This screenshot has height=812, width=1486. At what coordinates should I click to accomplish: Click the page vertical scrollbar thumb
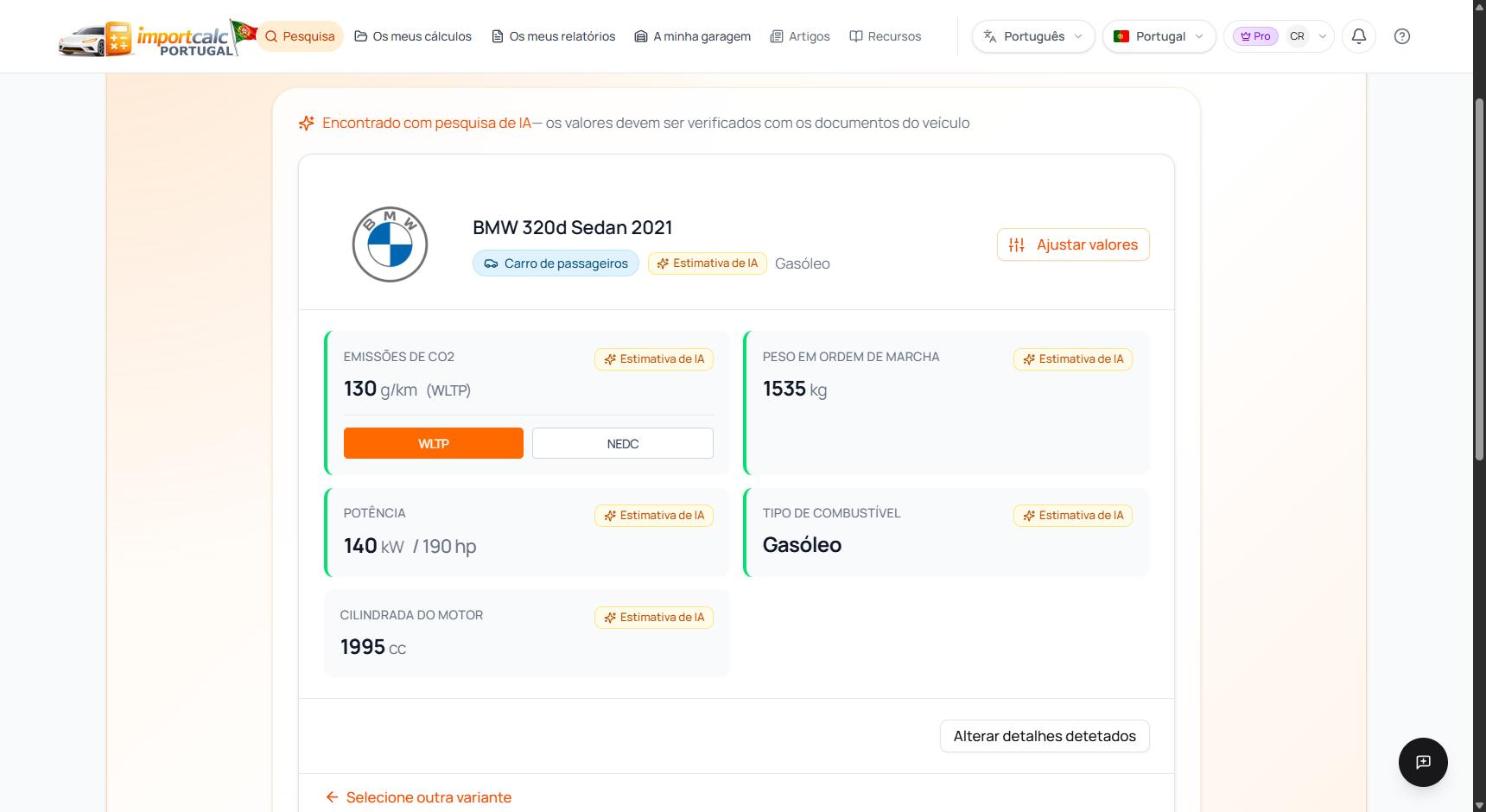[x=1480, y=279]
